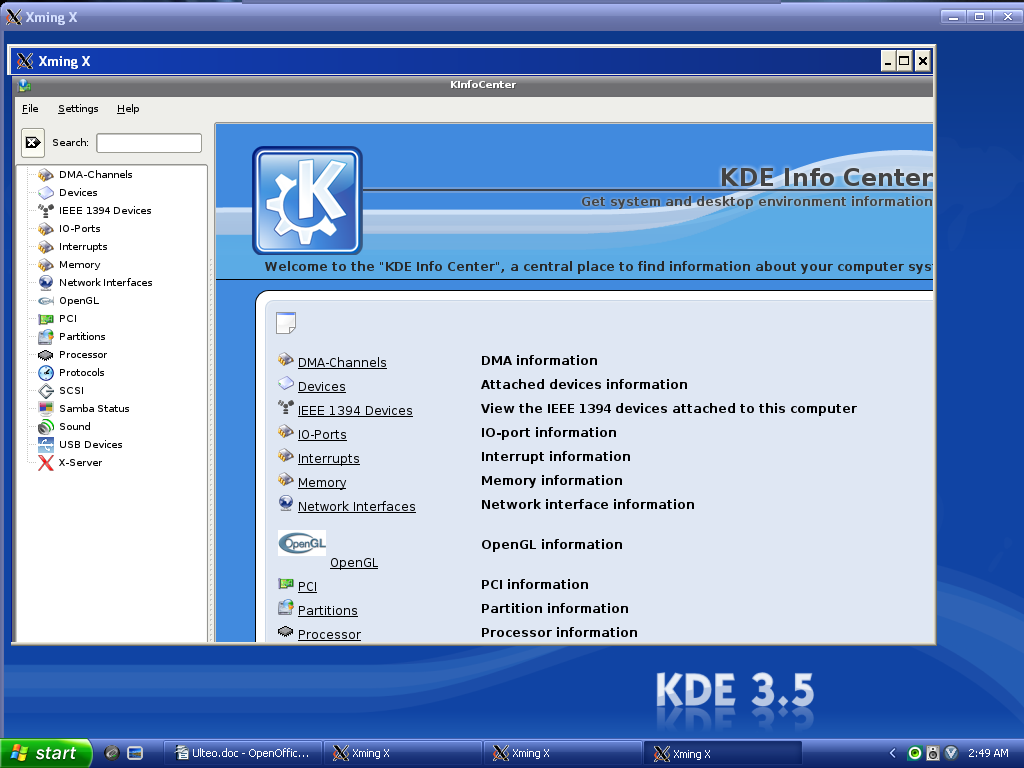Viewport: 1024px width, 768px height.
Task: Click the IO-Ports icon in sidebar
Action: tap(46, 229)
